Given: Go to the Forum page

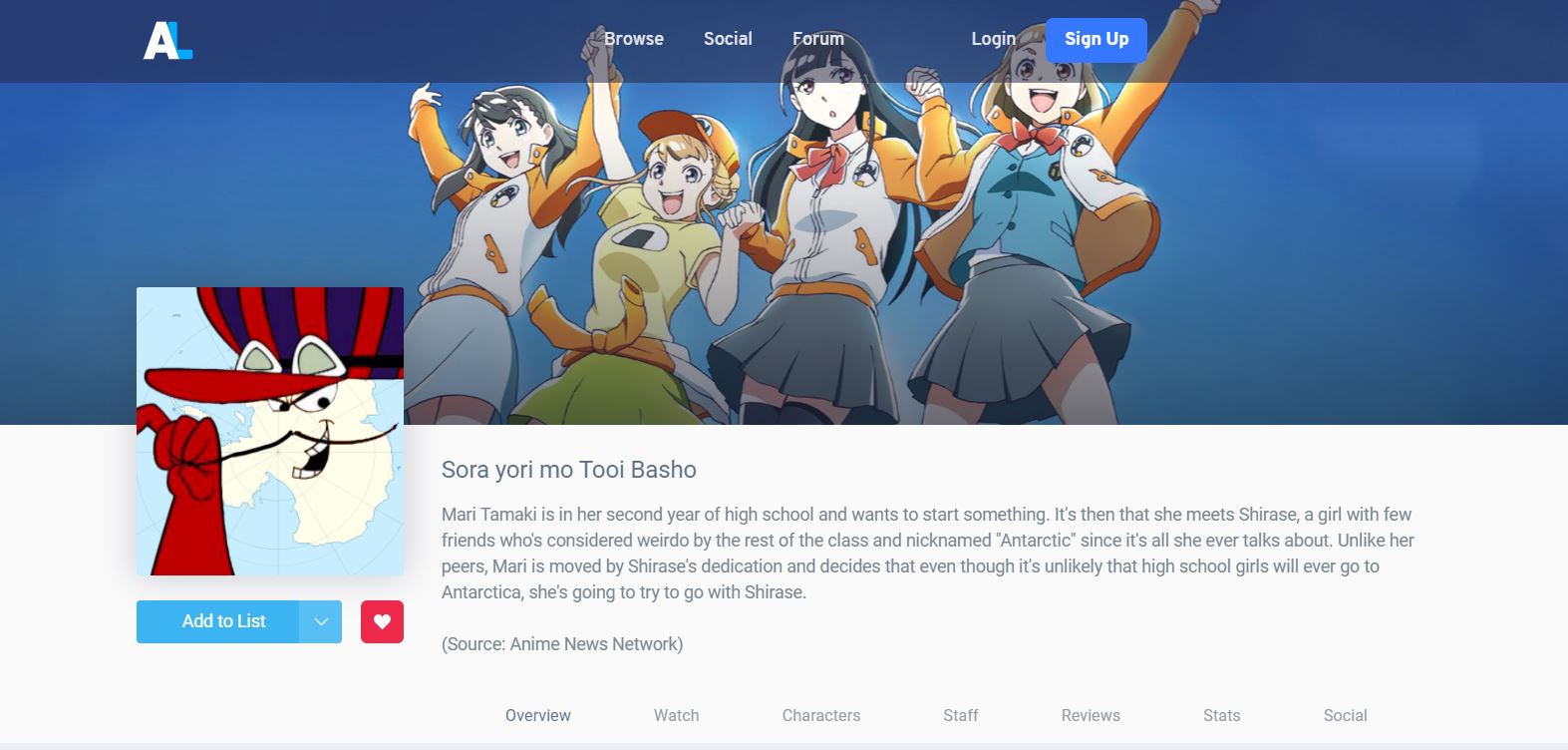Looking at the screenshot, I should (x=818, y=39).
